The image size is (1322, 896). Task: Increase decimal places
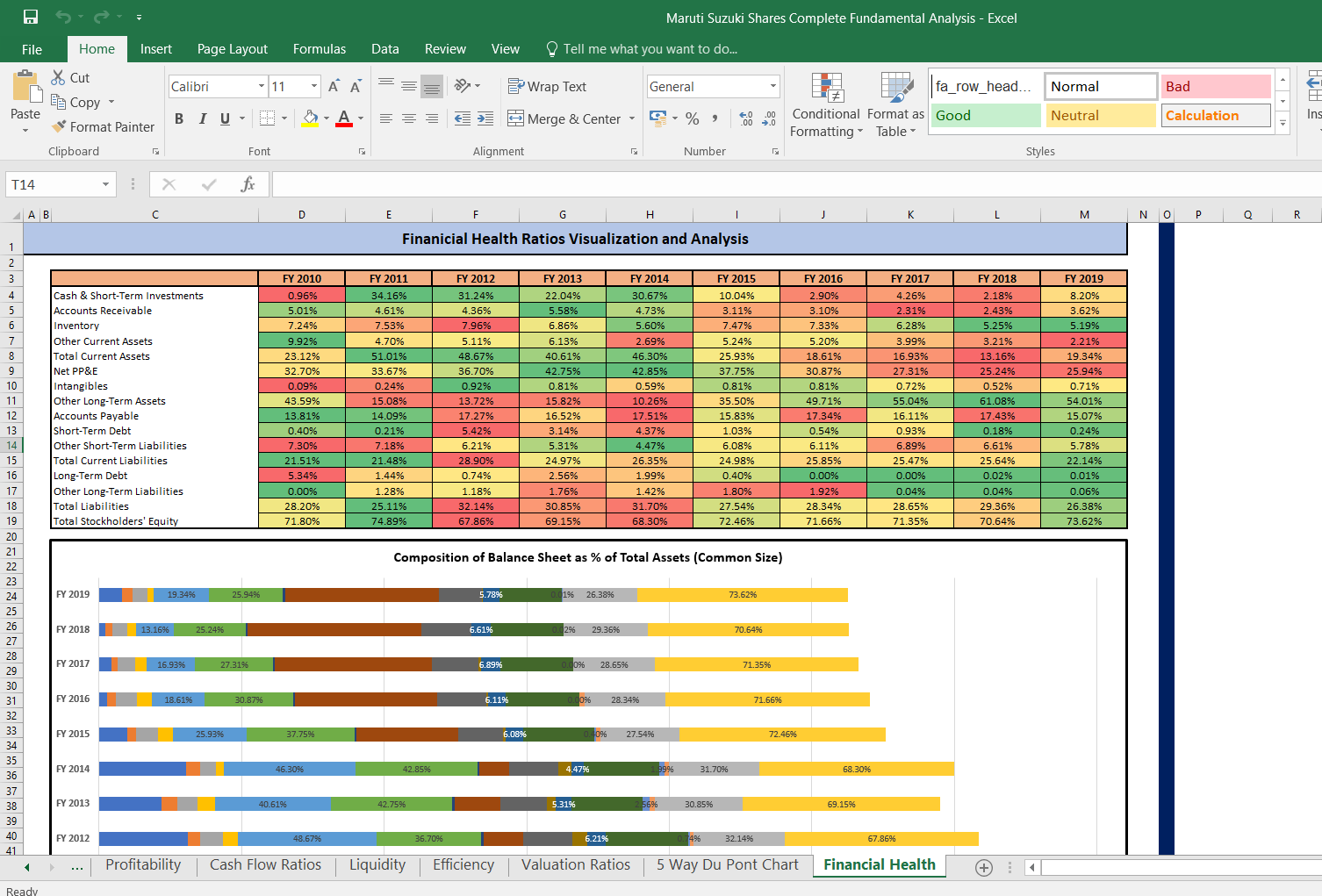click(746, 118)
